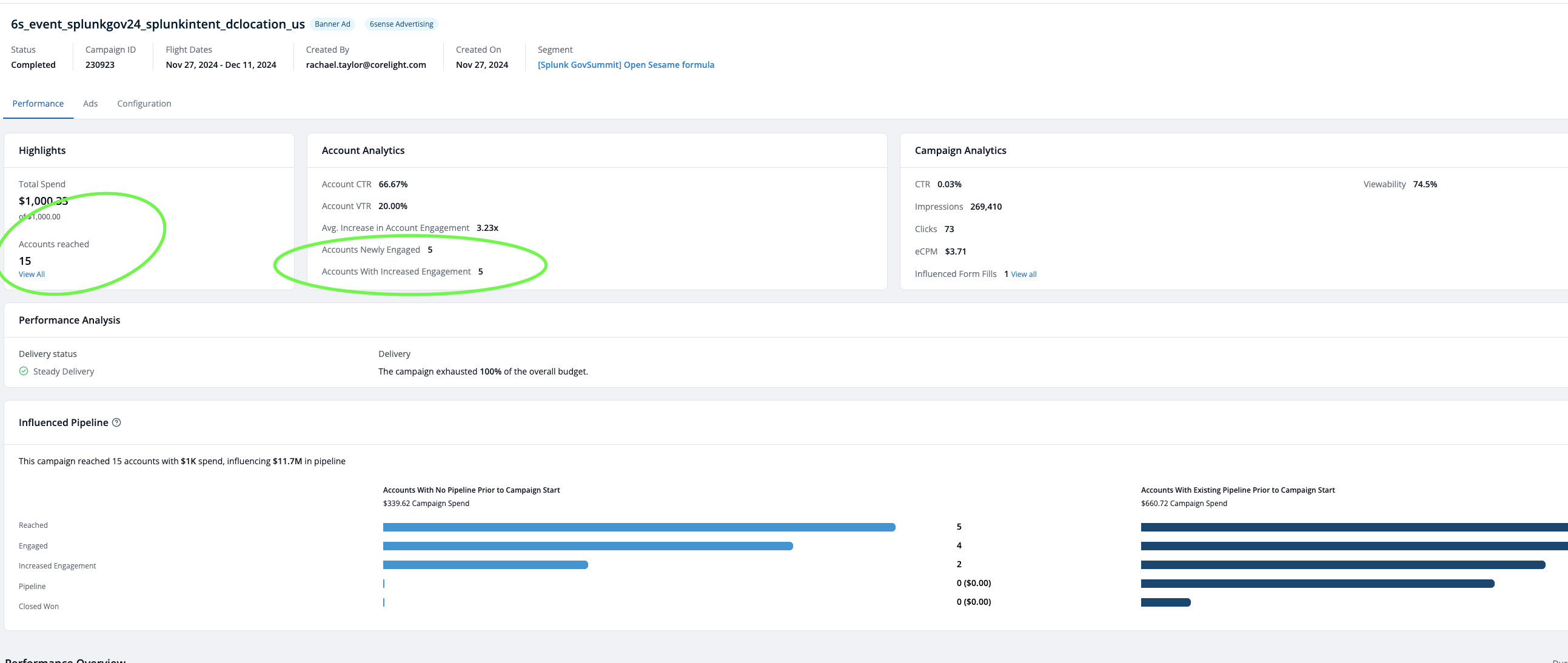Click the dark blue Closed Won bar
The width and height of the screenshot is (1568, 663).
pyautogui.click(x=1165, y=603)
